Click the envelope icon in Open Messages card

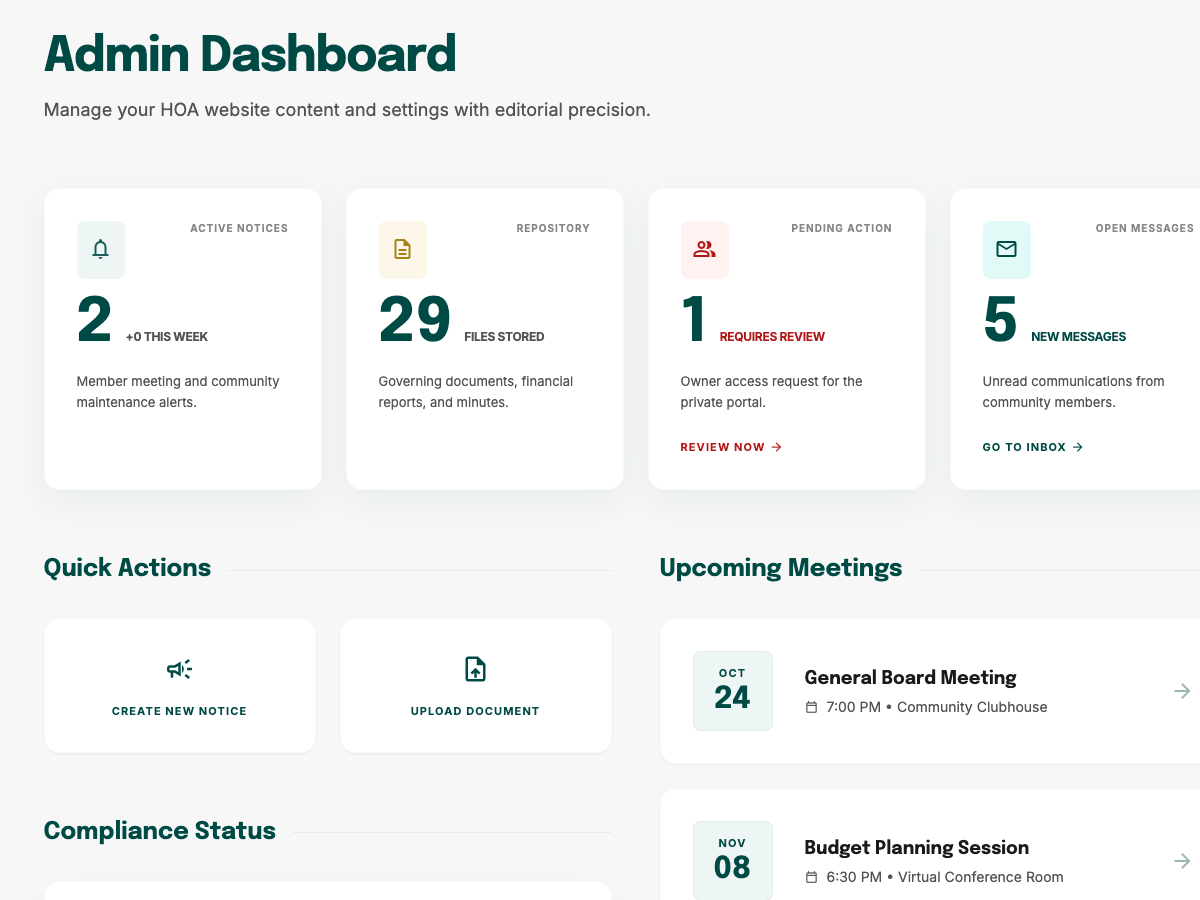(1006, 250)
